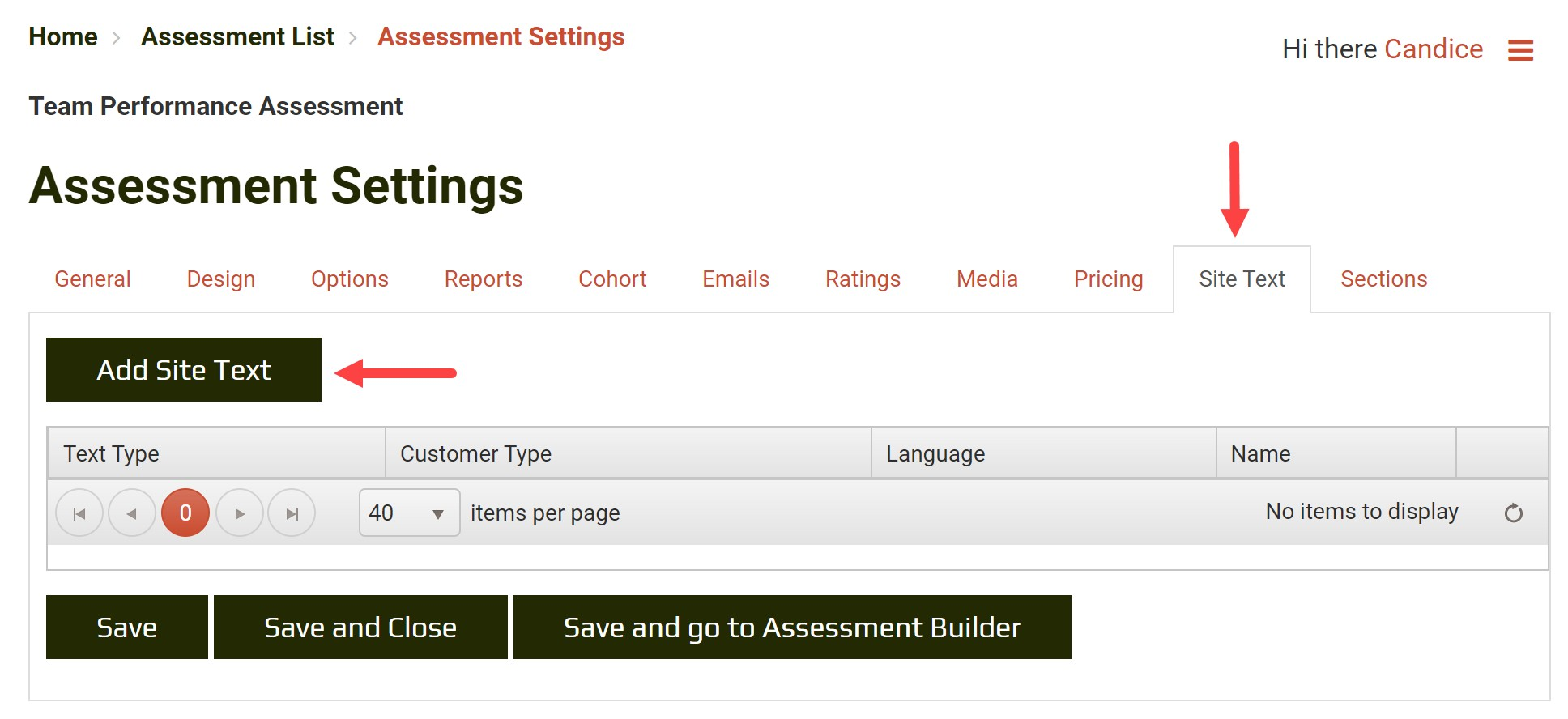Go to previous page of grid
Screen dimensions: 1568x719
[132, 513]
